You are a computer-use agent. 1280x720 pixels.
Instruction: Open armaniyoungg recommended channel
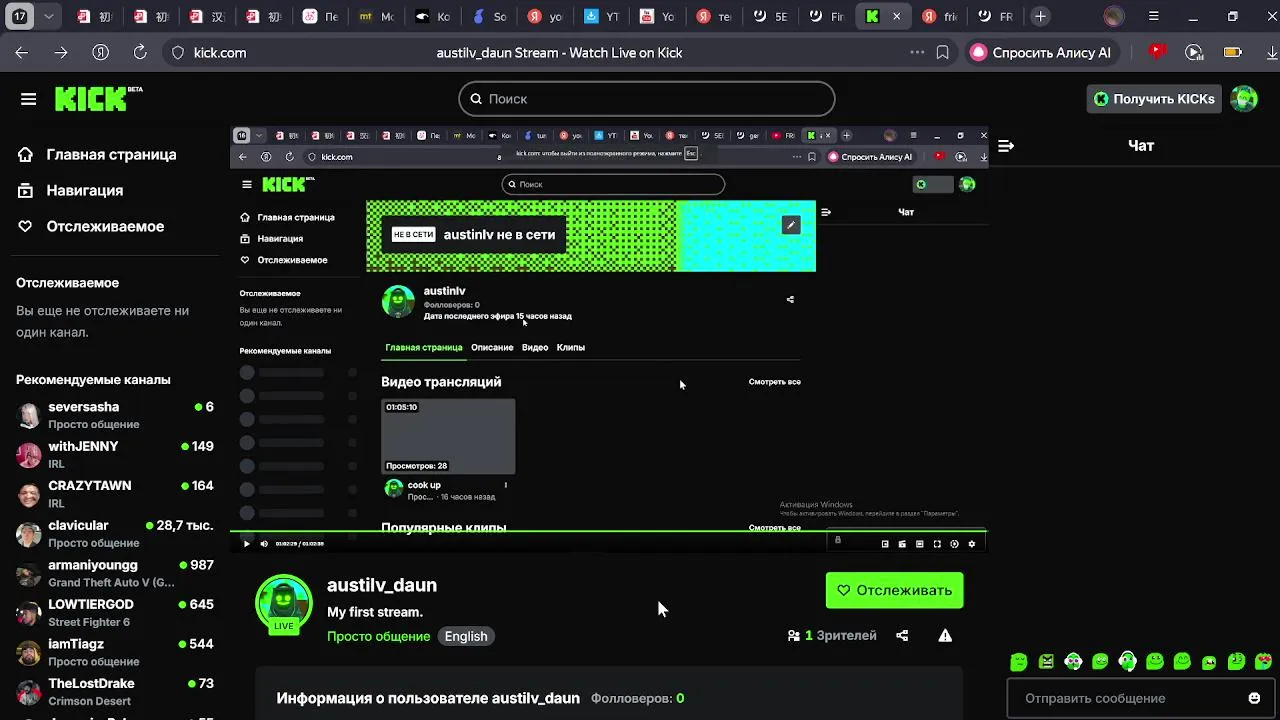(x=115, y=573)
